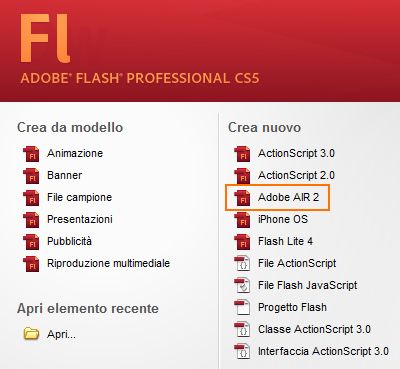Image resolution: width=400 pixels, height=369 pixels.
Task: Click the Fl icon beside ActionScript 2.0
Action: pyautogui.click(x=242, y=176)
